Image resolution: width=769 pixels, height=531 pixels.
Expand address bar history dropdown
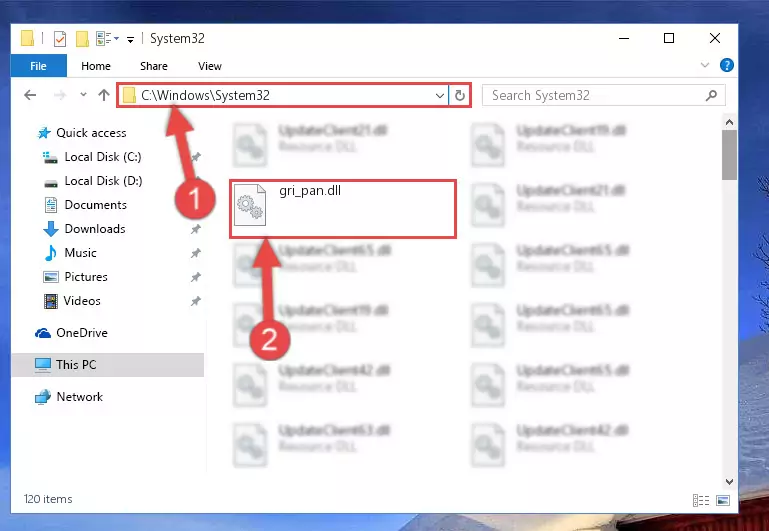point(440,95)
